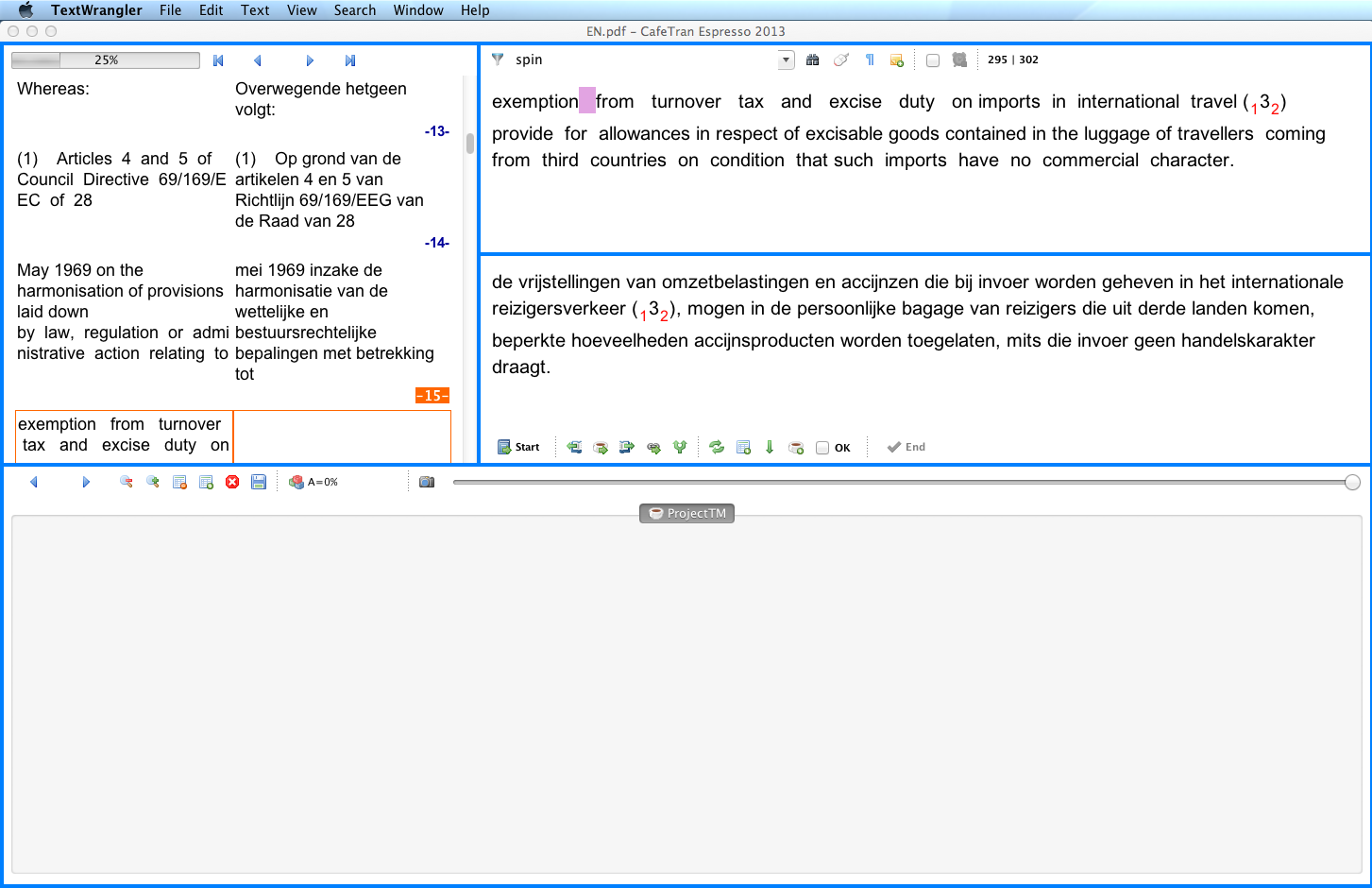Click the slider handle in bottom toolbar

tap(1352, 483)
